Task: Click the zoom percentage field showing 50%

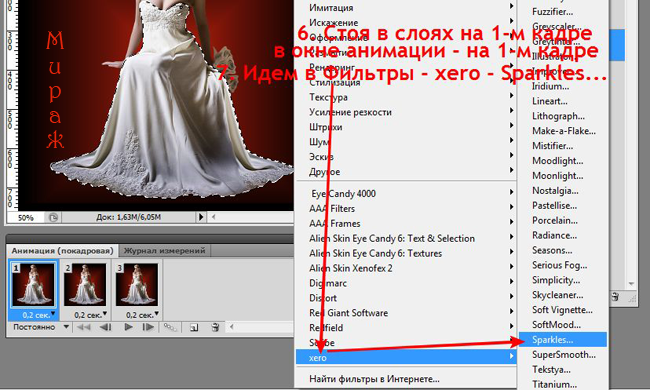Action: [x=26, y=217]
